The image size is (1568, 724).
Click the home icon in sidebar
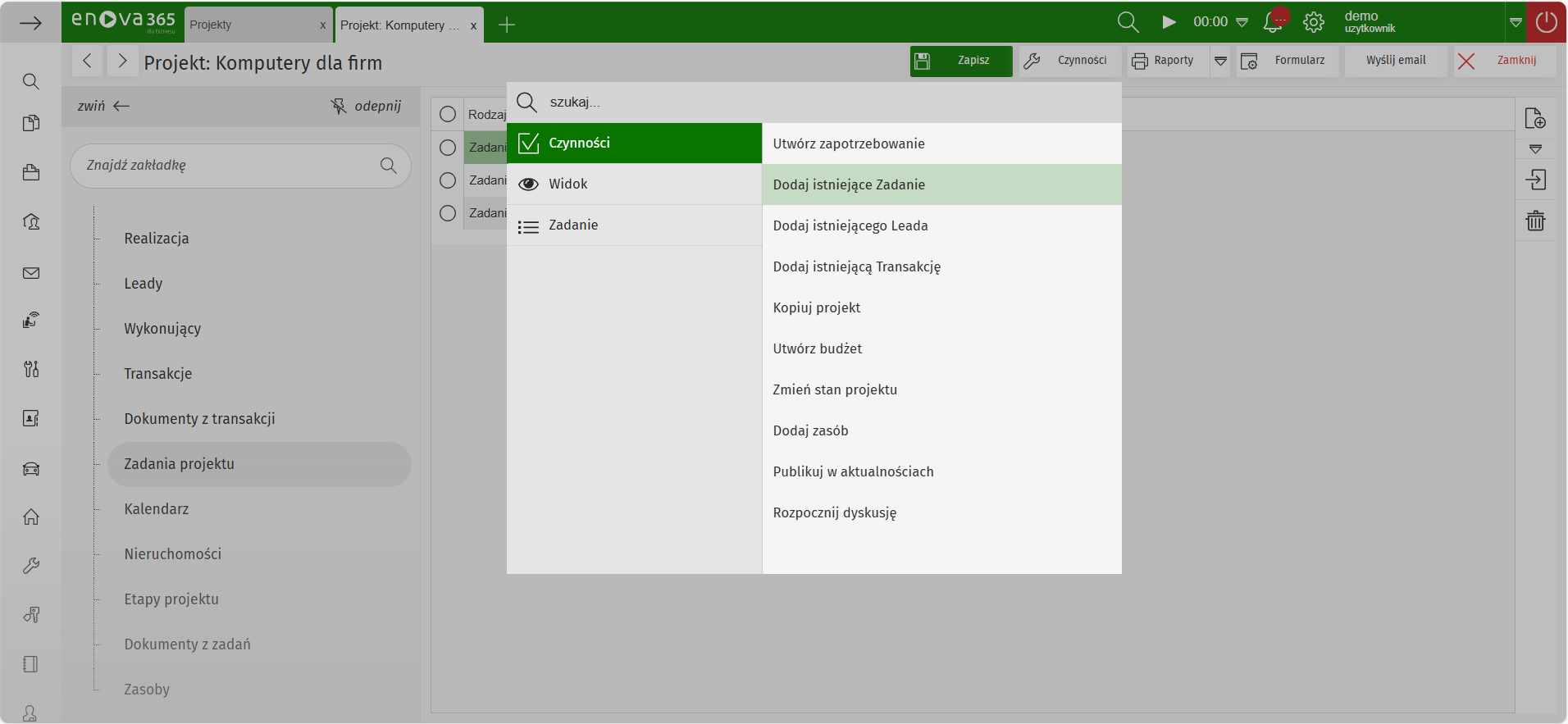pos(31,517)
